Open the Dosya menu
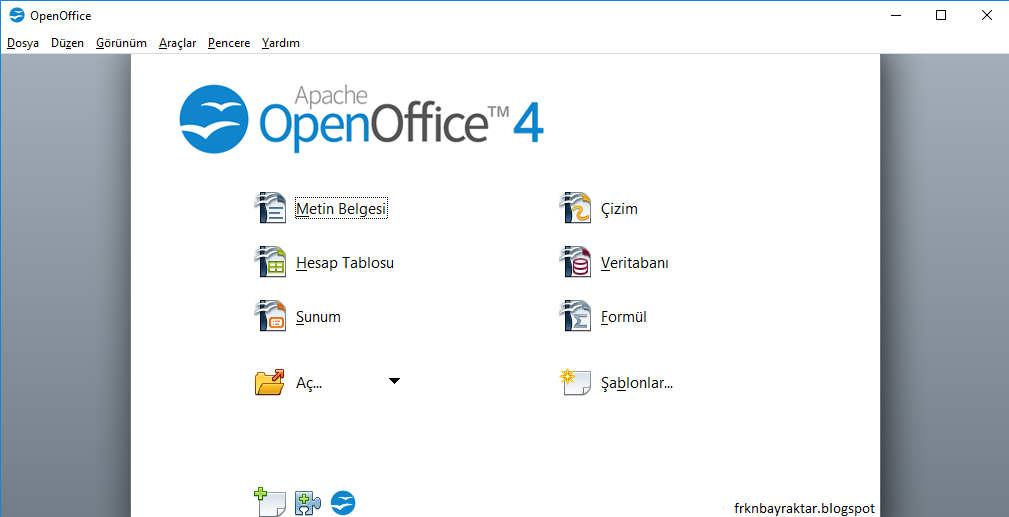Image resolution: width=1009 pixels, height=517 pixels. pos(23,43)
